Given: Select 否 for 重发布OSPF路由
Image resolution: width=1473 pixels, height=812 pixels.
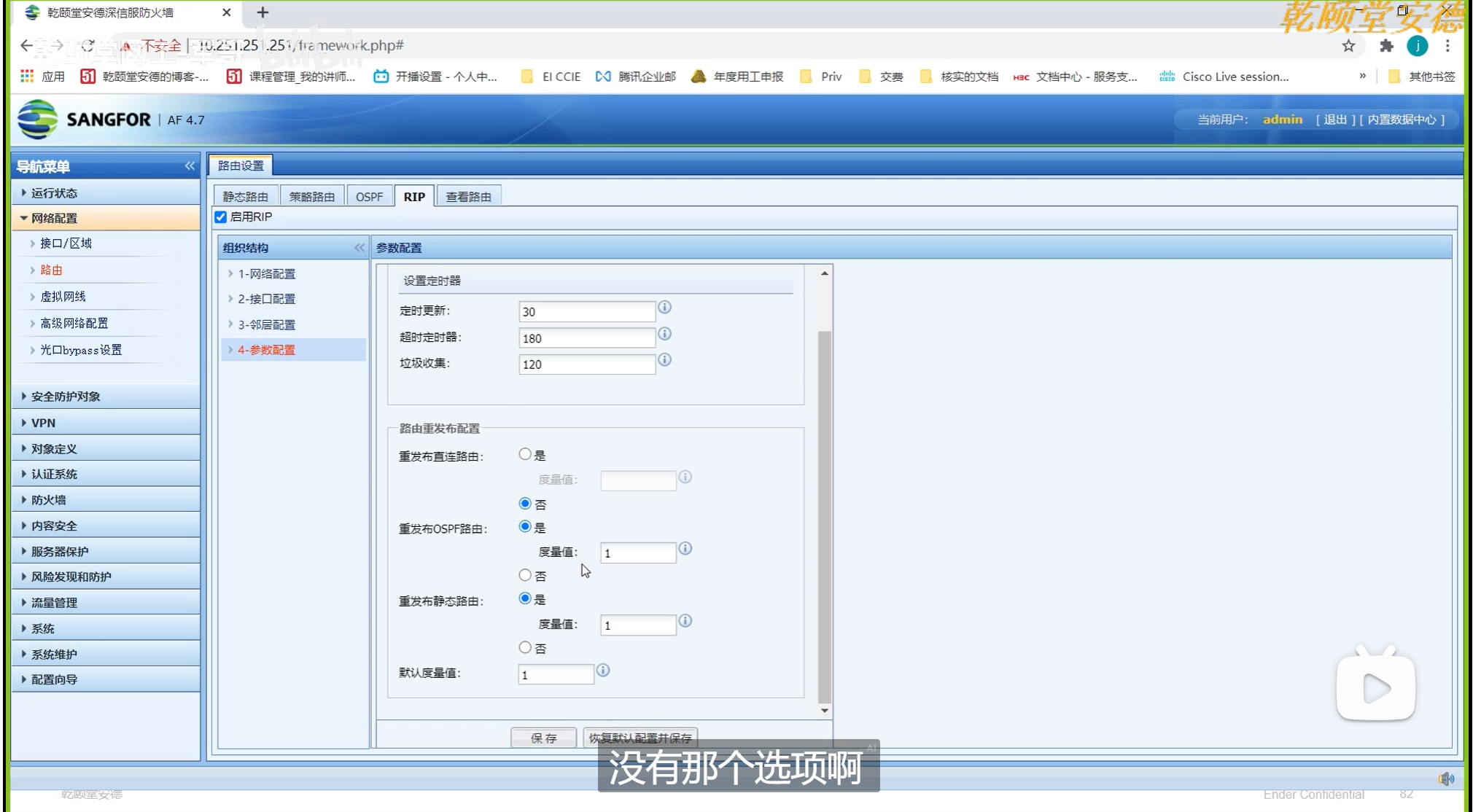Looking at the screenshot, I should click(525, 575).
